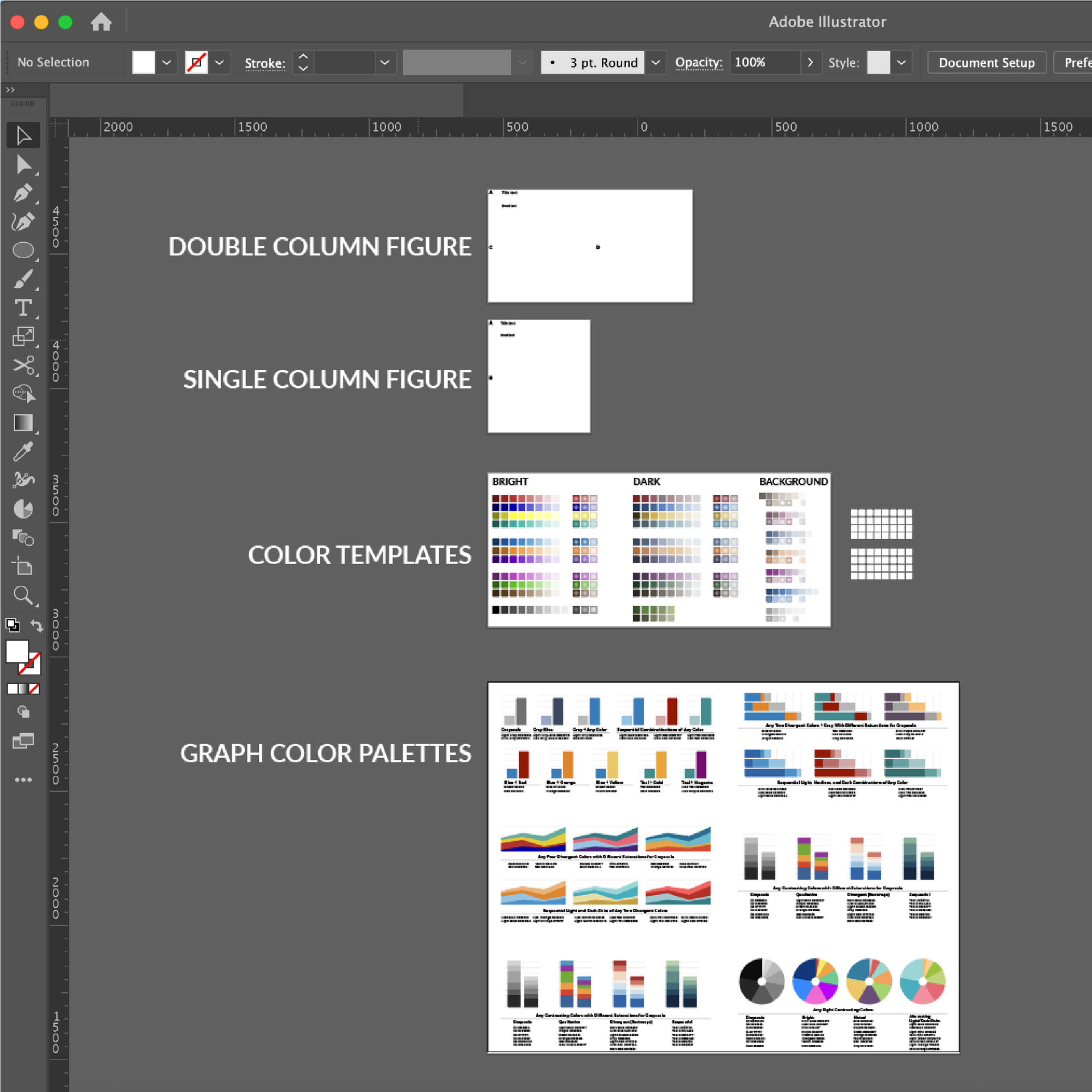The image size is (1092, 1092).
Task: Select the Pen tool
Action: pos(23,193)
